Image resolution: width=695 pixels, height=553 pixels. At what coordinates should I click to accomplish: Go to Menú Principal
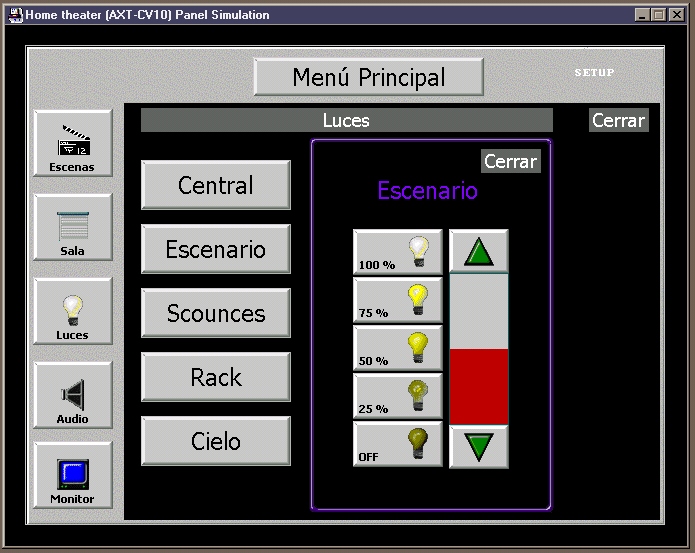(368, 77)
